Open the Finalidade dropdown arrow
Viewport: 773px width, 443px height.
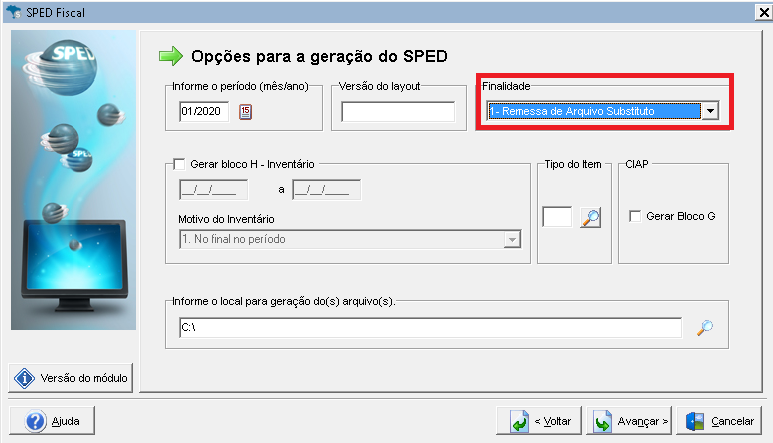[710, 111]
